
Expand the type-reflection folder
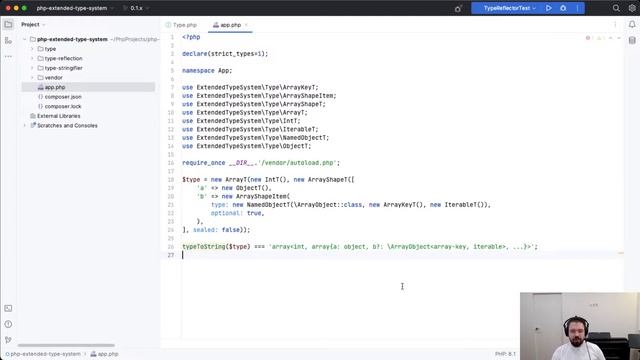pos(32,58)
